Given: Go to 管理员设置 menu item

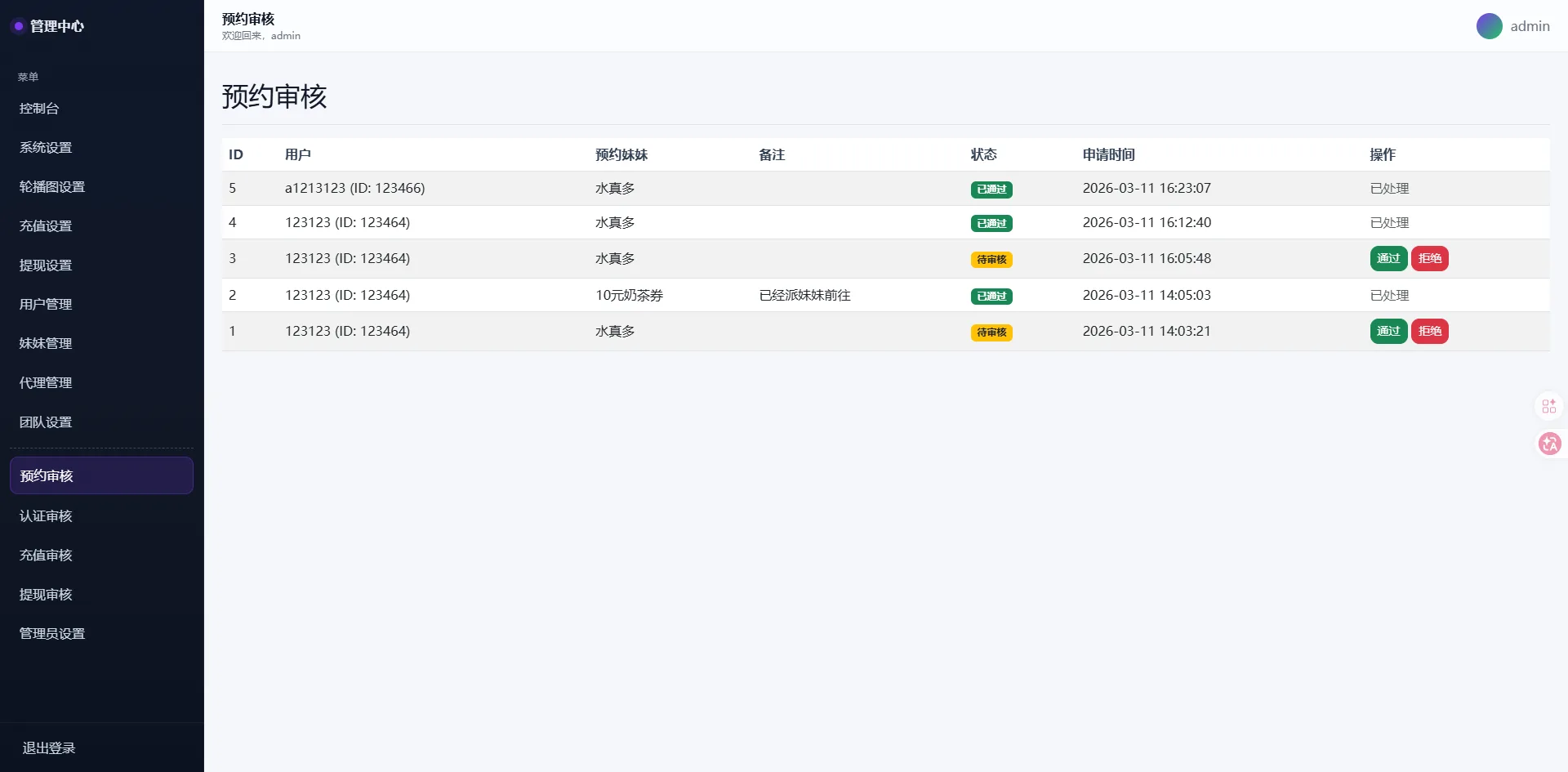Looking at the screenshot, I should click(x=52, y=634).
